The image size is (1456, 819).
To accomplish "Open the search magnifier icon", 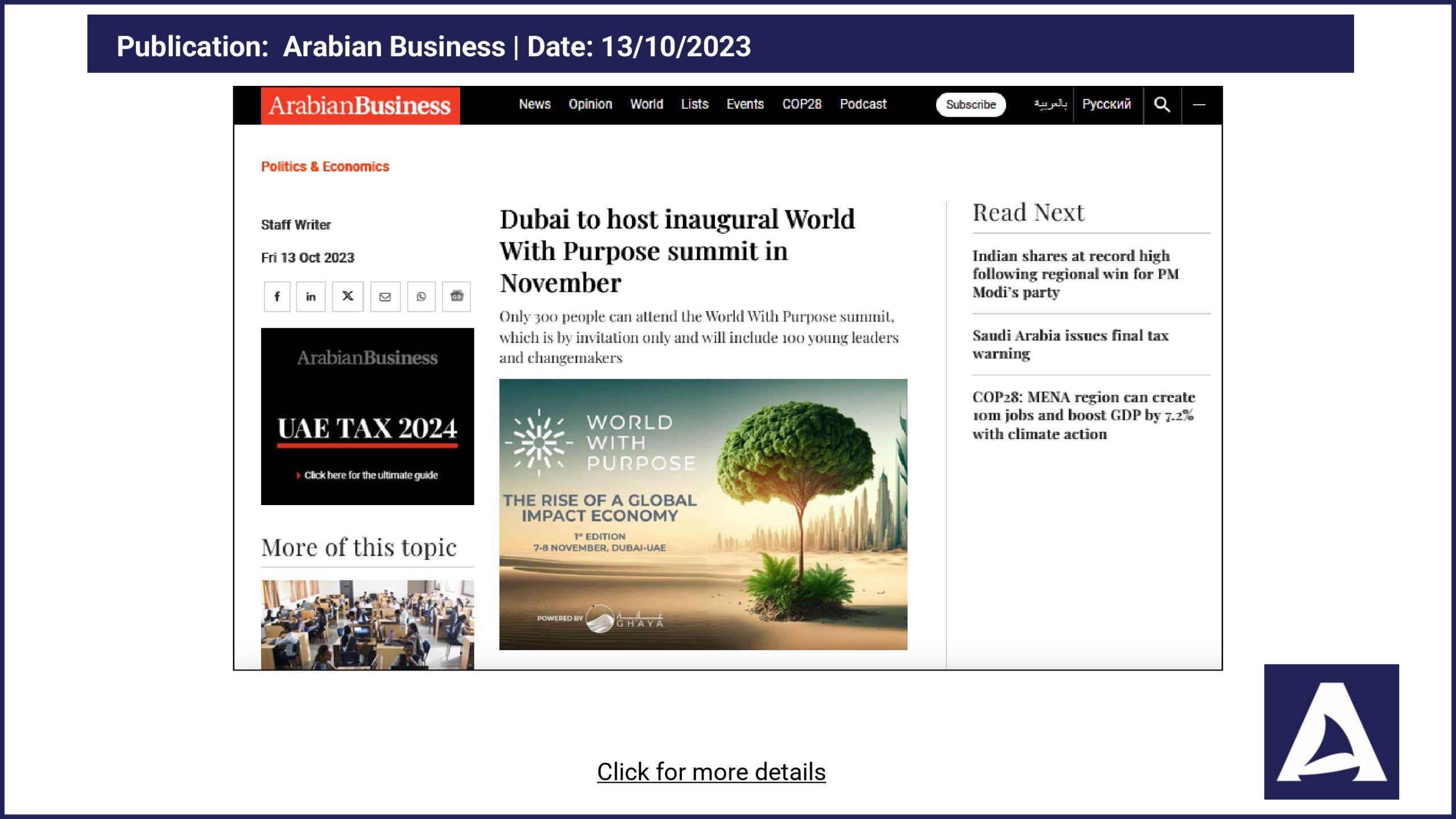I will point(1162,105).
